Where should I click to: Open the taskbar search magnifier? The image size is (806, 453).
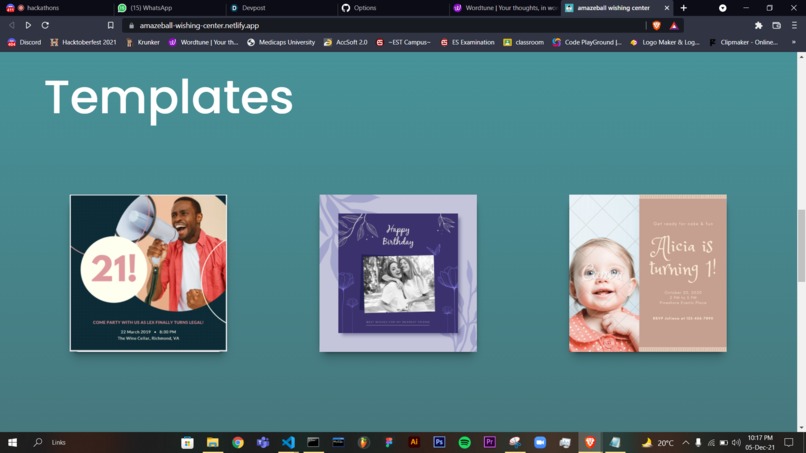click(x=38, y=442)
